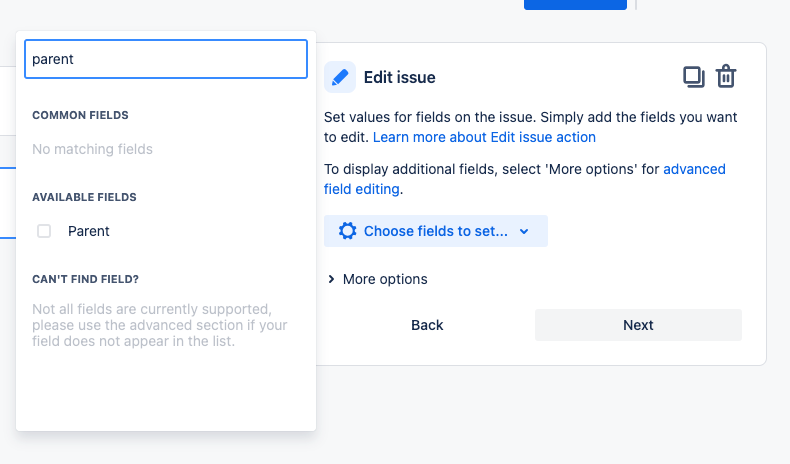Duplicate this action with the copy icon

click(x=693, y=77)
